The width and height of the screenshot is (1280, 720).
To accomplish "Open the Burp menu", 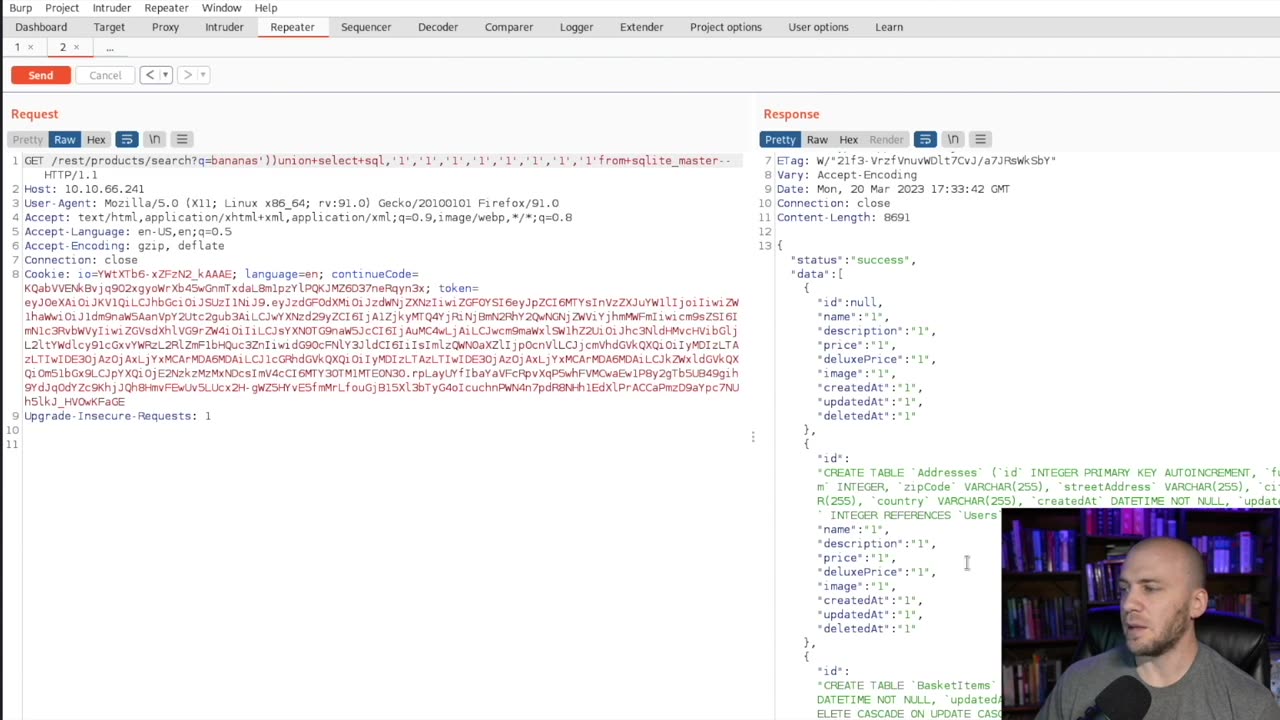I will click(20, 8).
